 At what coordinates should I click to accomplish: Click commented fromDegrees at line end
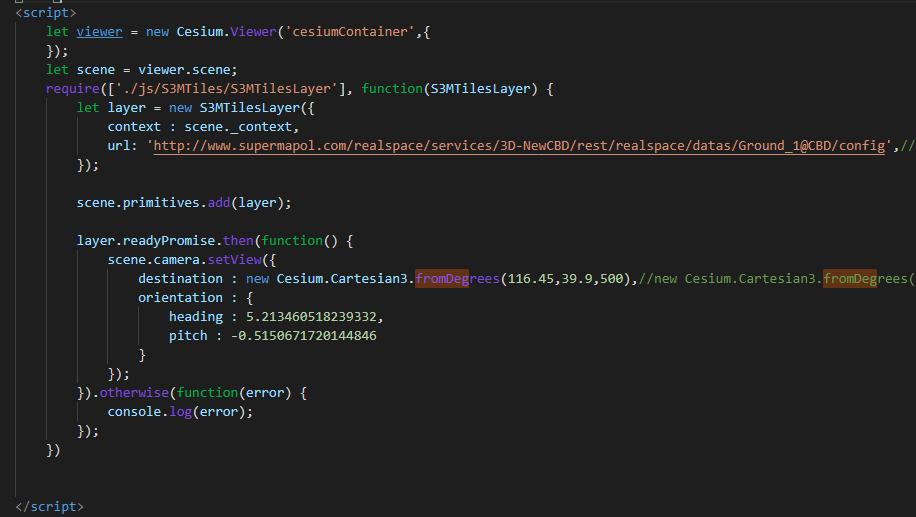[x=865, y=279]
